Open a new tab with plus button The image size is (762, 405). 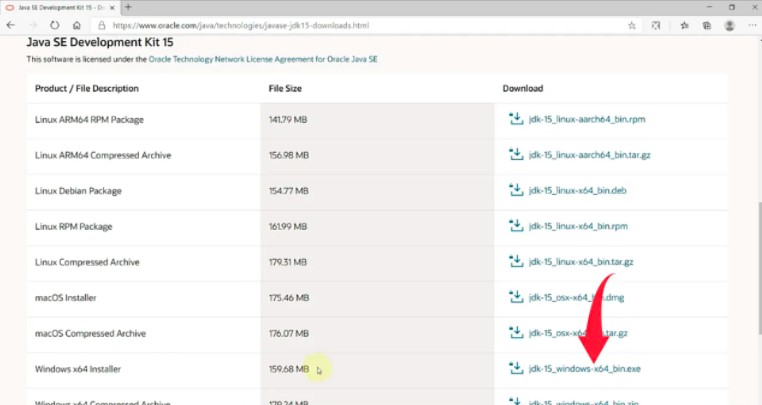(128, 7)
